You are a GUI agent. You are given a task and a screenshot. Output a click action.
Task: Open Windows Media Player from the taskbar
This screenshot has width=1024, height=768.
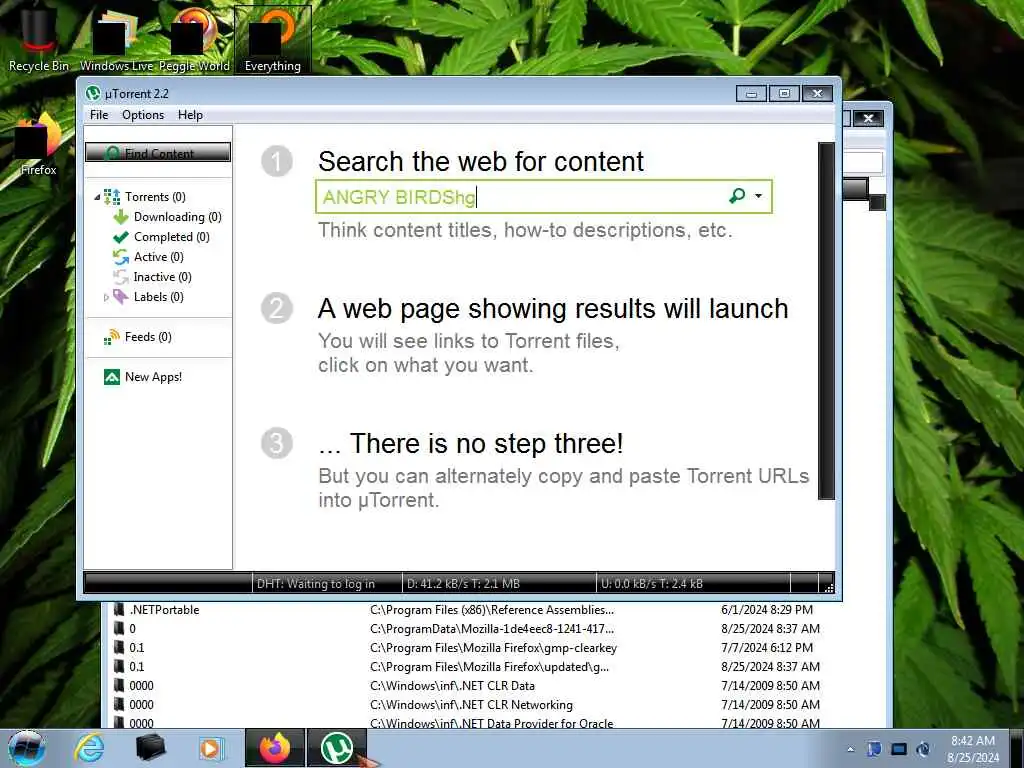(211, 748)
